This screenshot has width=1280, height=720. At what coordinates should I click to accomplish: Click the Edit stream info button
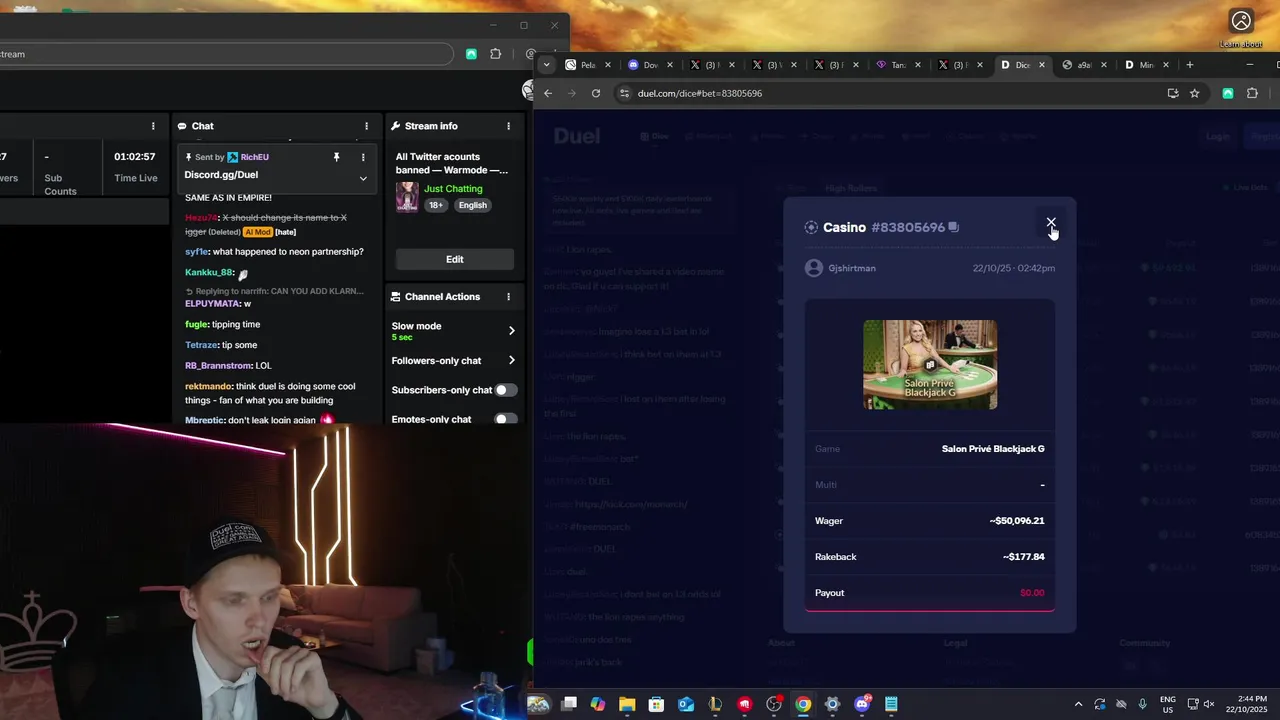point(455,259)
